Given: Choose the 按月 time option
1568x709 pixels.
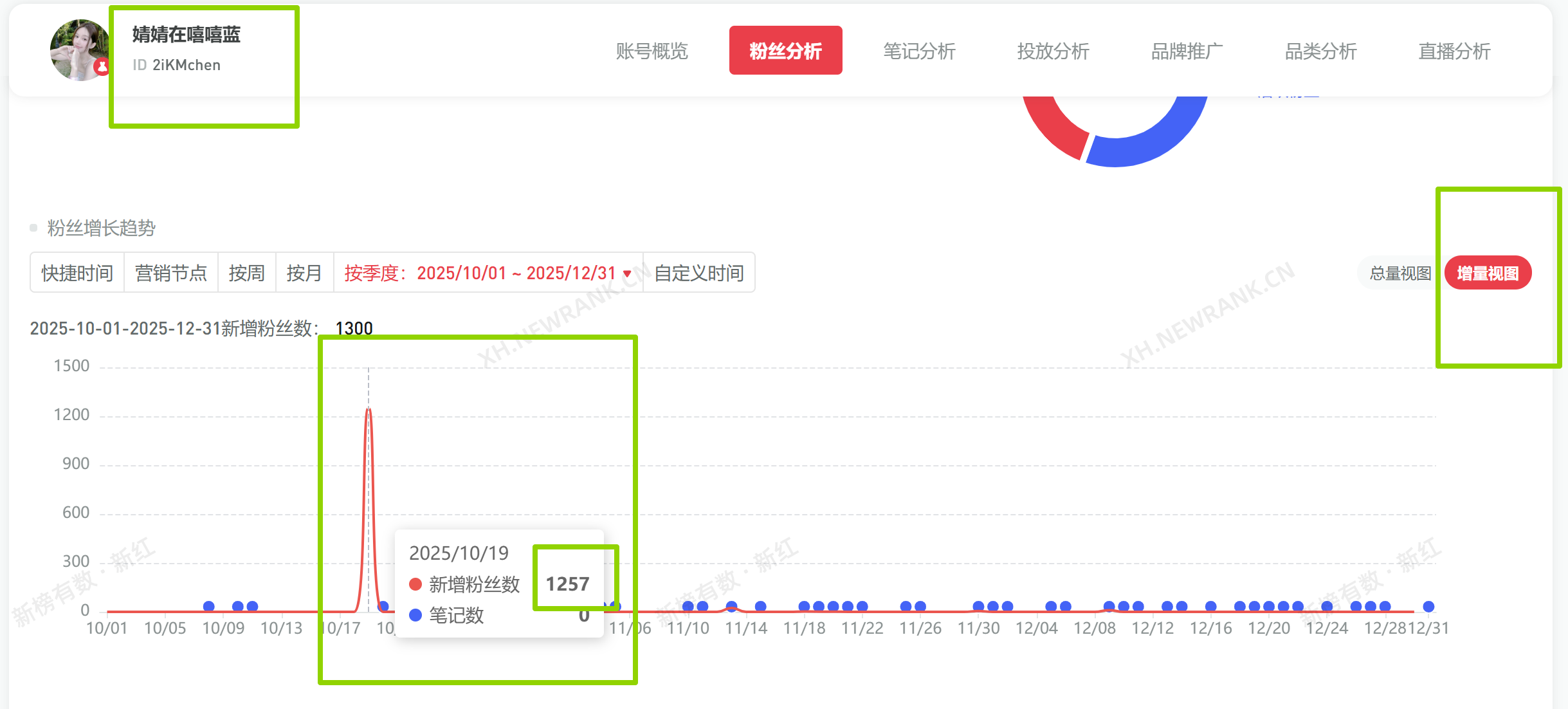Looking at the screenshot, I should click(304, 273).
